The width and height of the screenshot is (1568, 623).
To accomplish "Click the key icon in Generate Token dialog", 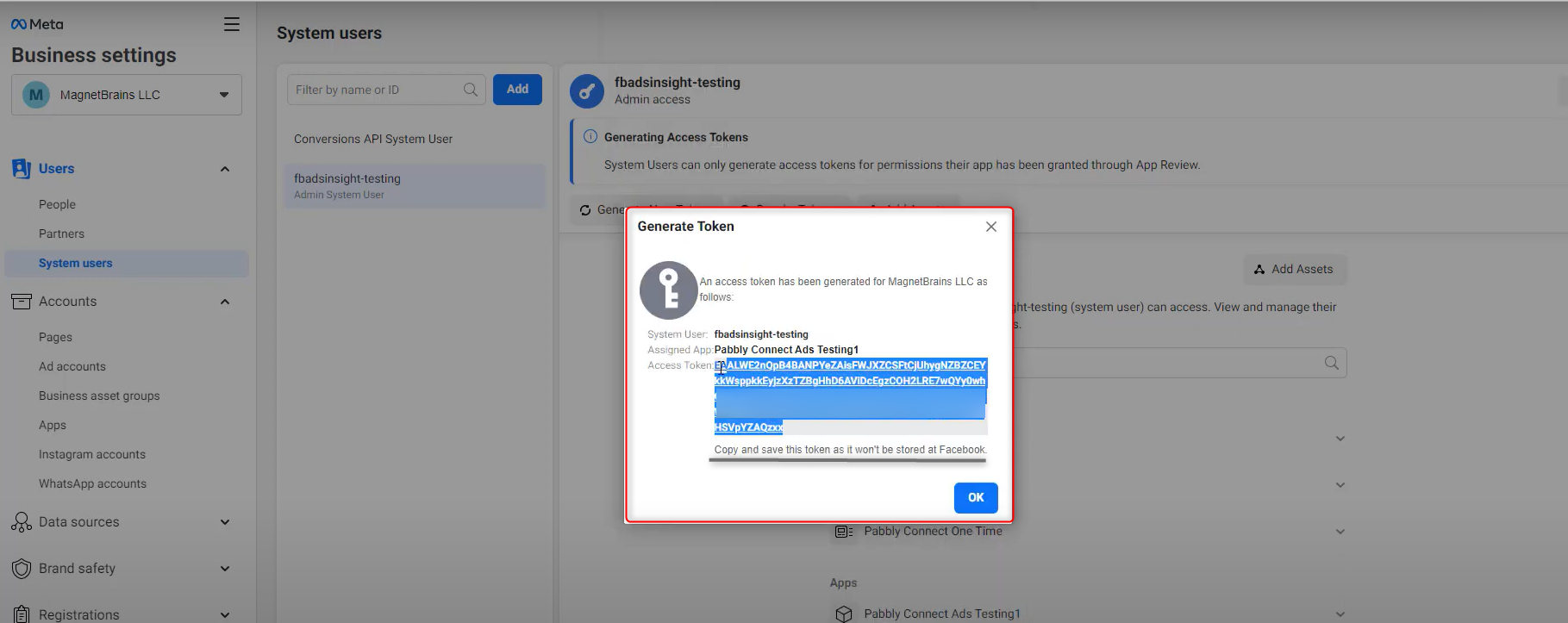I will click(x=668, y=290).
